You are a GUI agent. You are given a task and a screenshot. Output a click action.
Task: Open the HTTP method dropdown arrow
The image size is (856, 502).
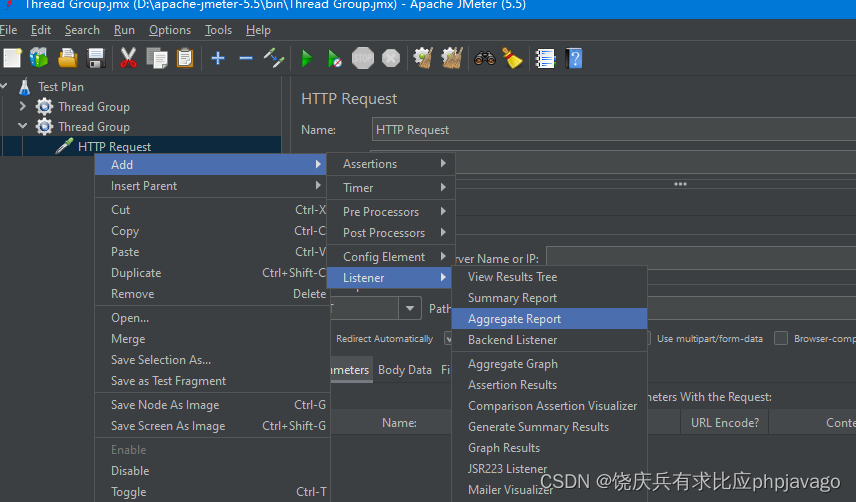(x=409, y=309)
